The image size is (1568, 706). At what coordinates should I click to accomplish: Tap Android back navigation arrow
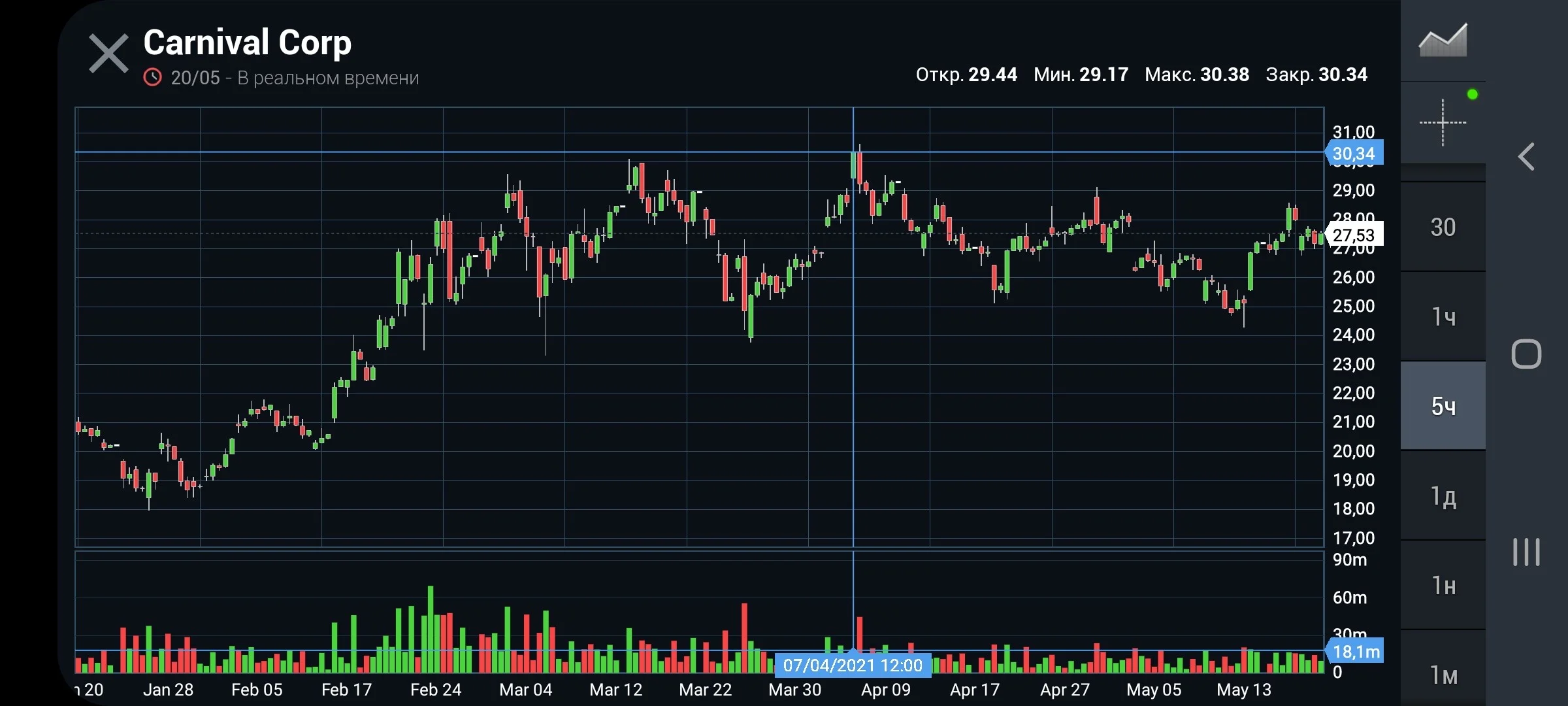[x=1526, y=157]
